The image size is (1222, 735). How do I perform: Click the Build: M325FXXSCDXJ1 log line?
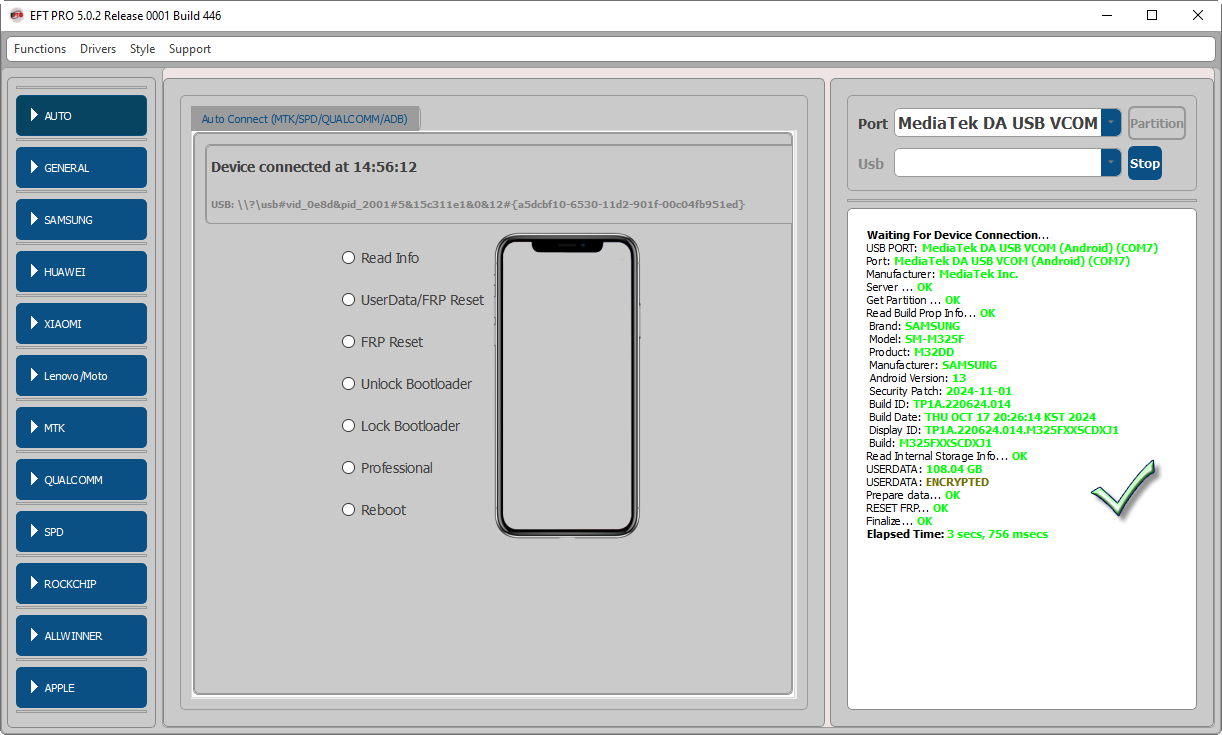[930, 443]
